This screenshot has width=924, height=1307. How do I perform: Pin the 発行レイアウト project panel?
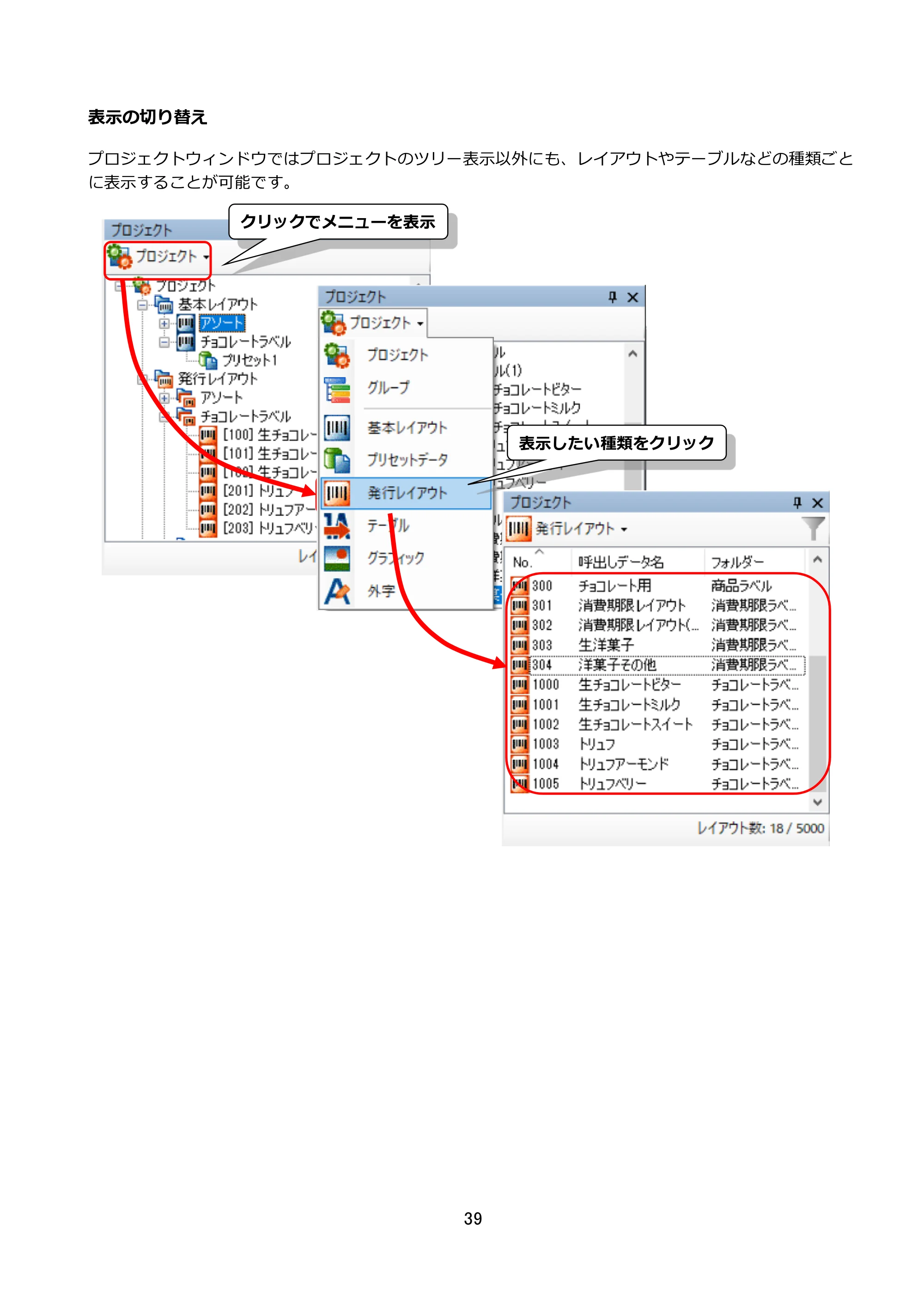click(797, 503)
